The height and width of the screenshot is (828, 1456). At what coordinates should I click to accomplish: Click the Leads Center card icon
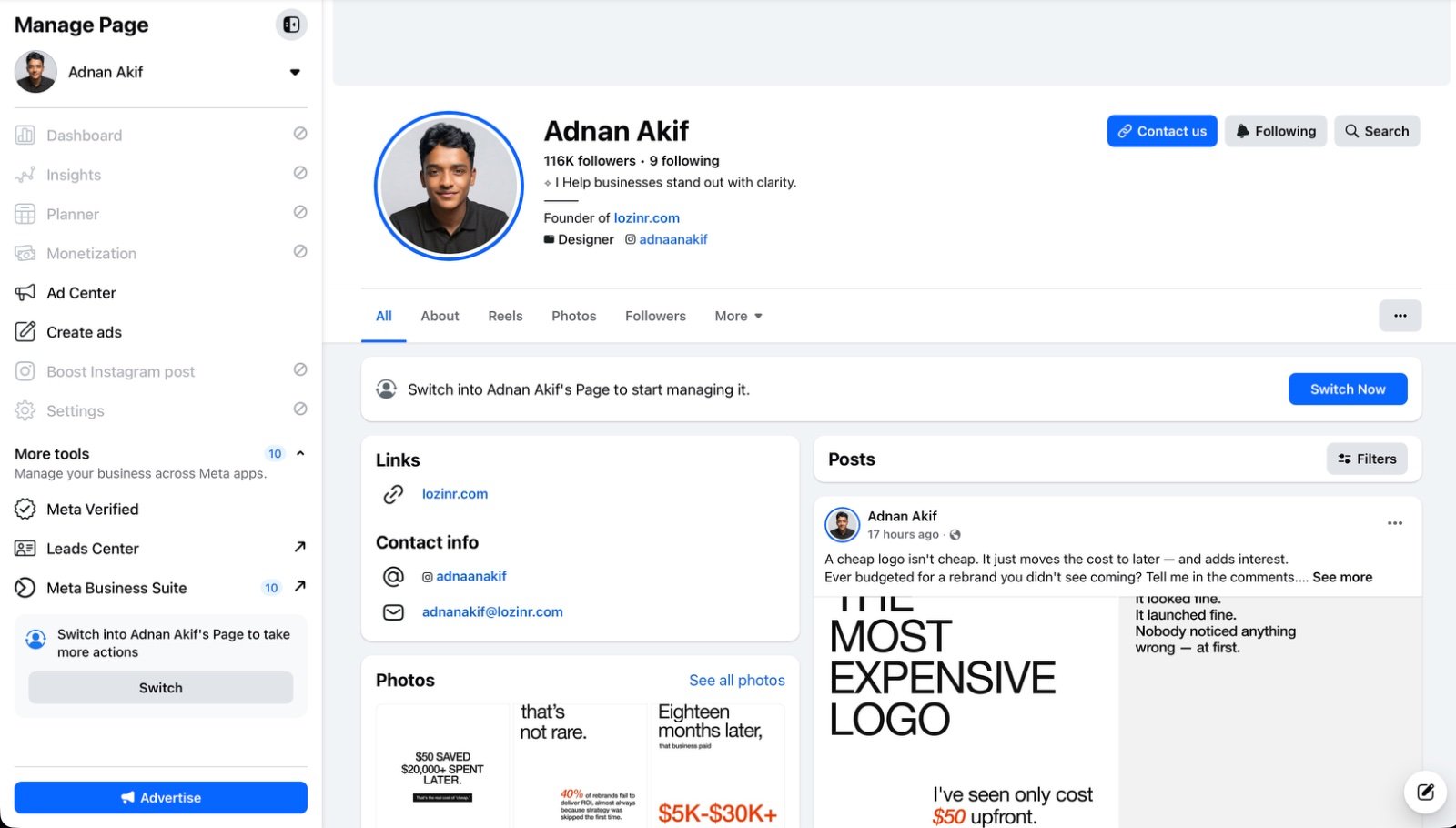click(x=25, y=549)
